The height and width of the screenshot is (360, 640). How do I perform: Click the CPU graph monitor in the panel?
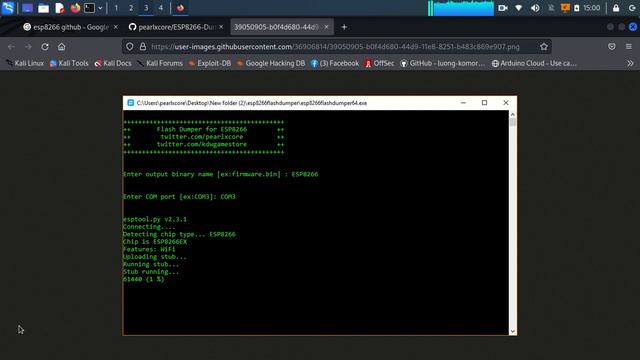click(x=461, y=8)
